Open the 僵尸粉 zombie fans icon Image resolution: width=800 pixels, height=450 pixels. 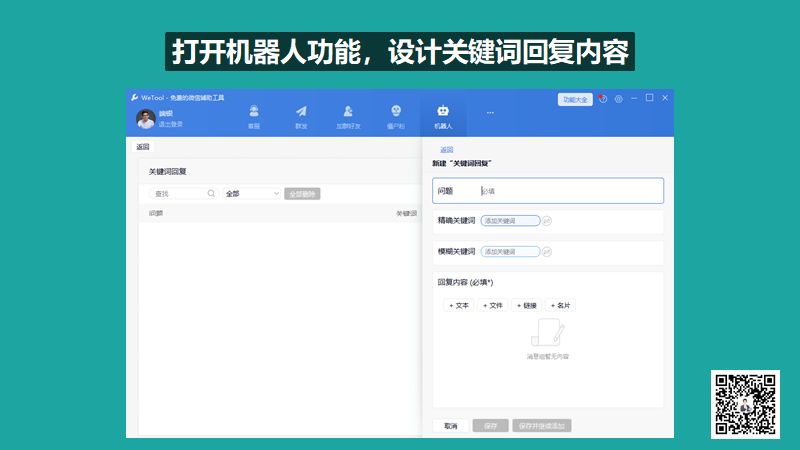pos(396,112)
